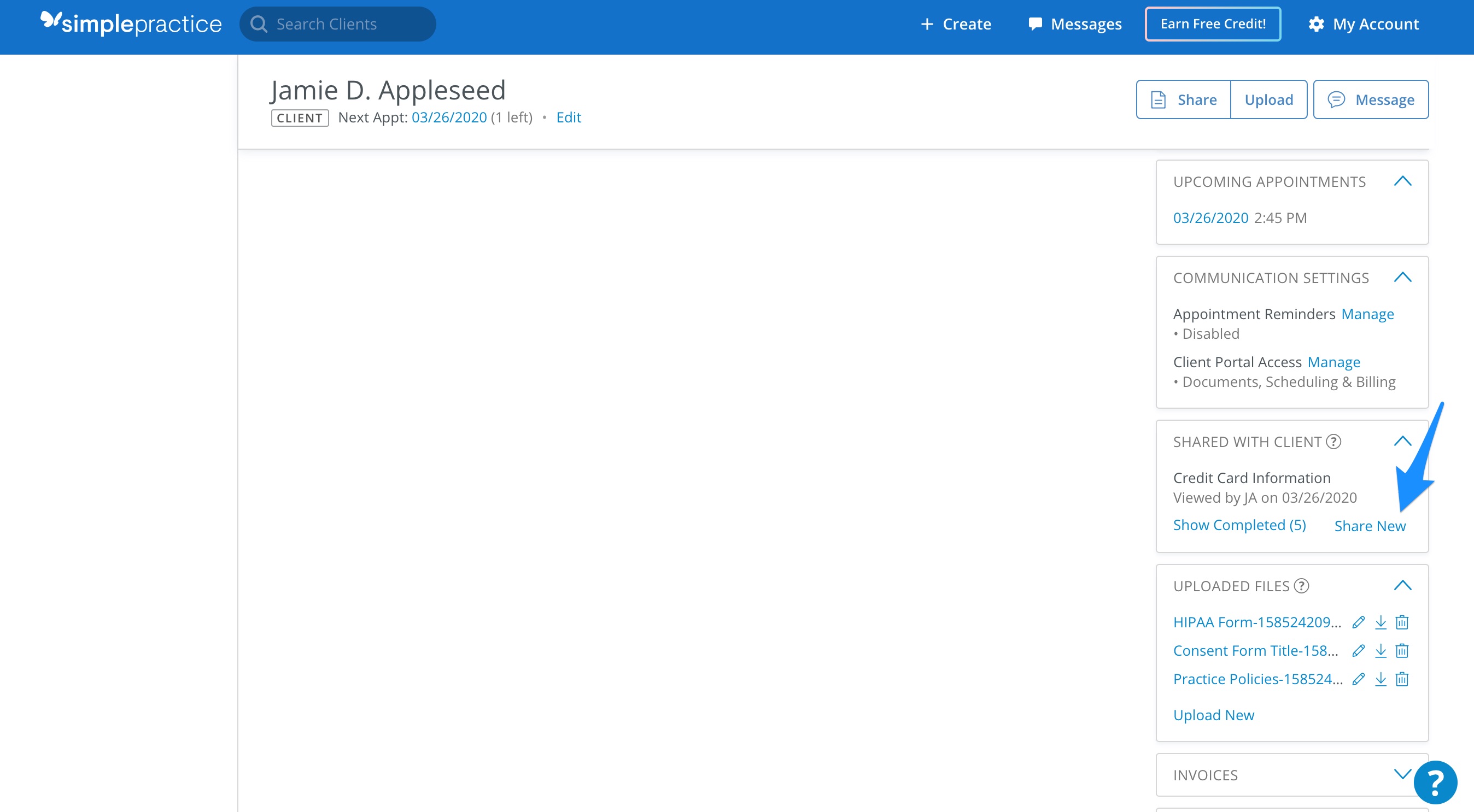Download the HIPAA Form file
The image size is (1474, 812).
click(x=1380, y=622)
